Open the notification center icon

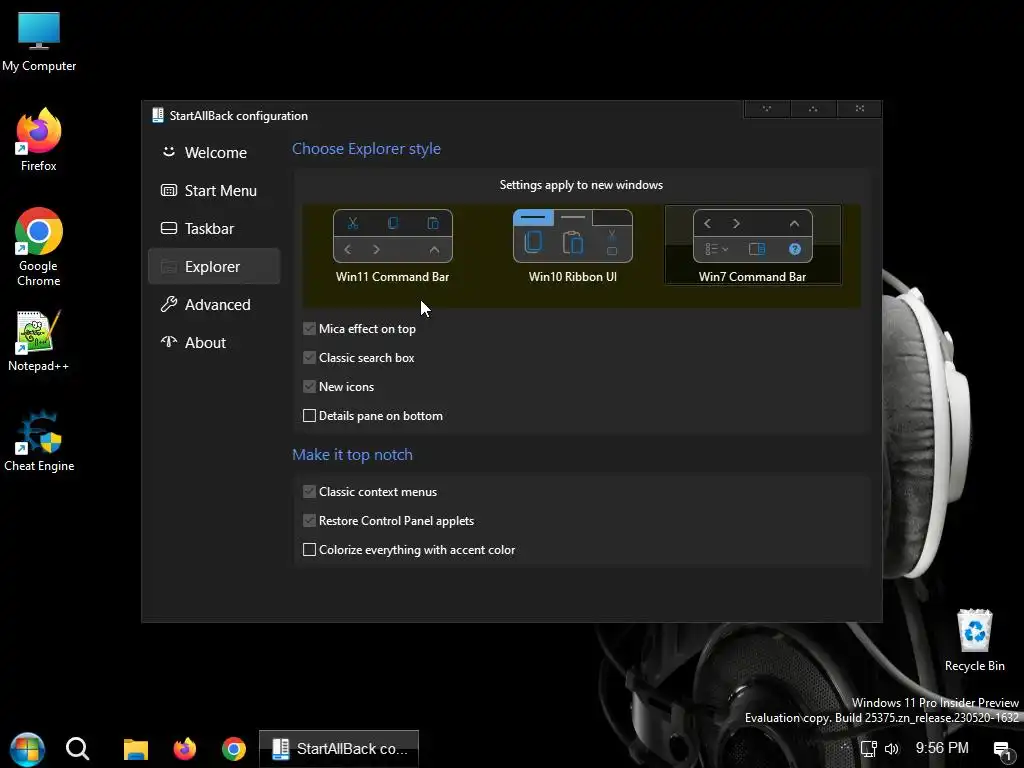tap(1002, 750)
